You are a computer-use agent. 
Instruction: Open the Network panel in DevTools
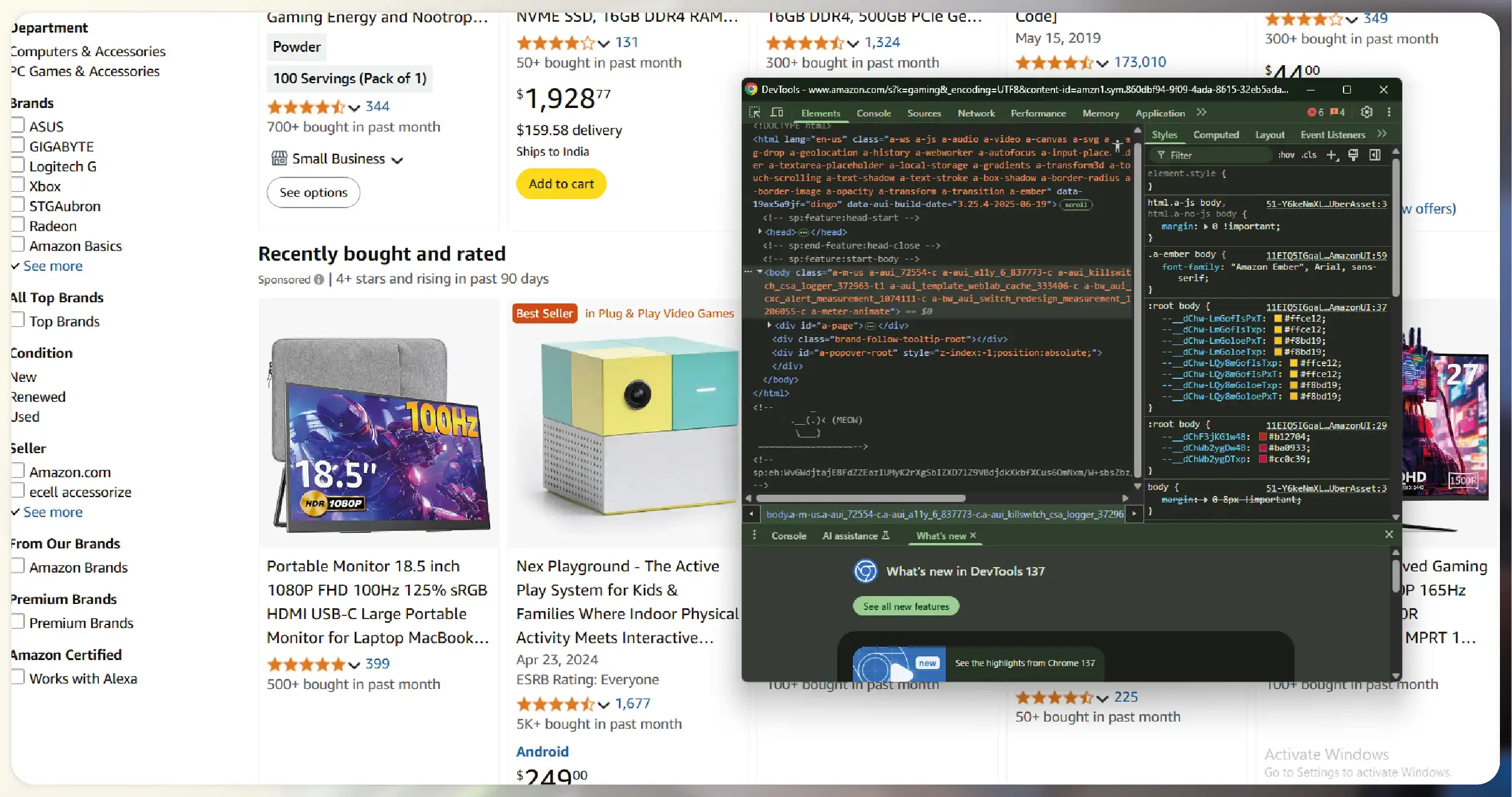pos(975,113)
